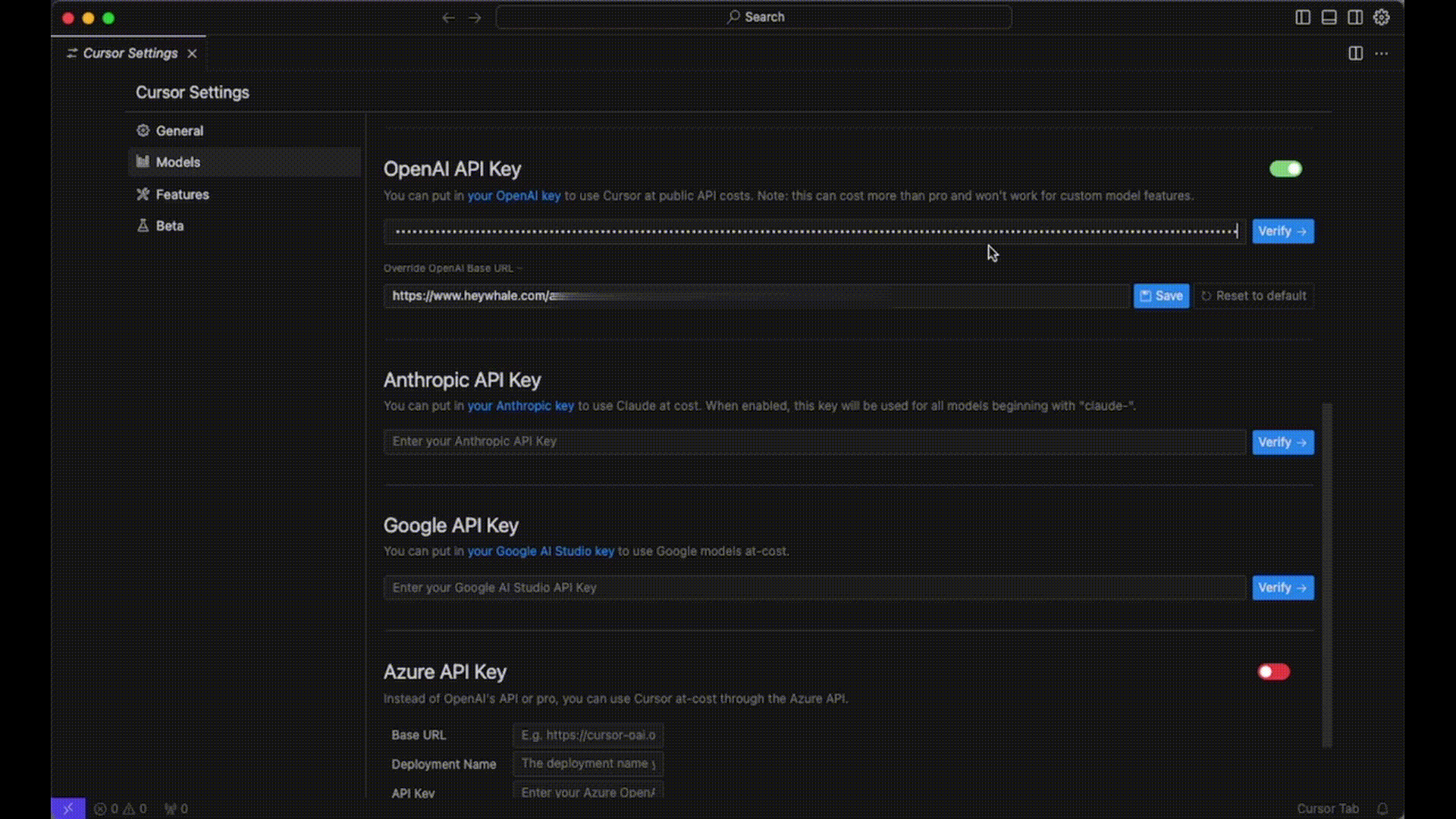Verify the Anthropic API key
1456x819 pixels.
1283,442
